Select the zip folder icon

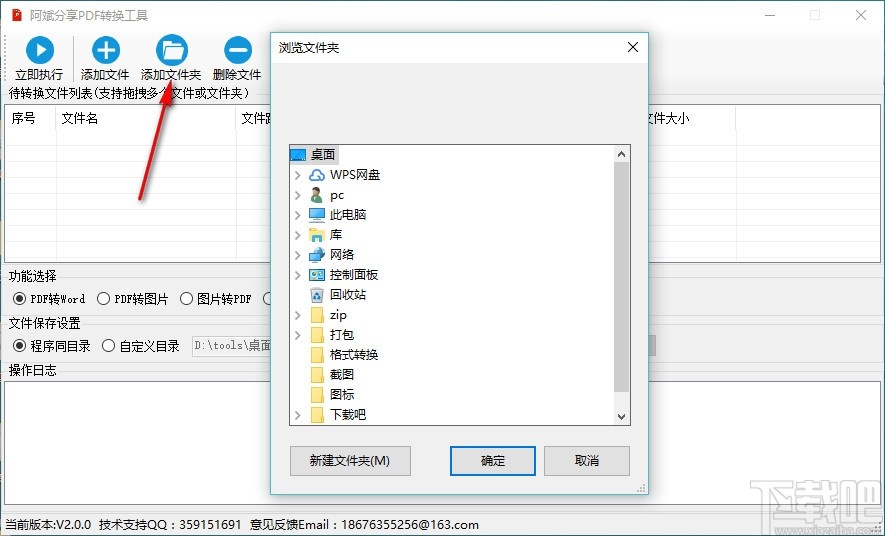point(317,315)
